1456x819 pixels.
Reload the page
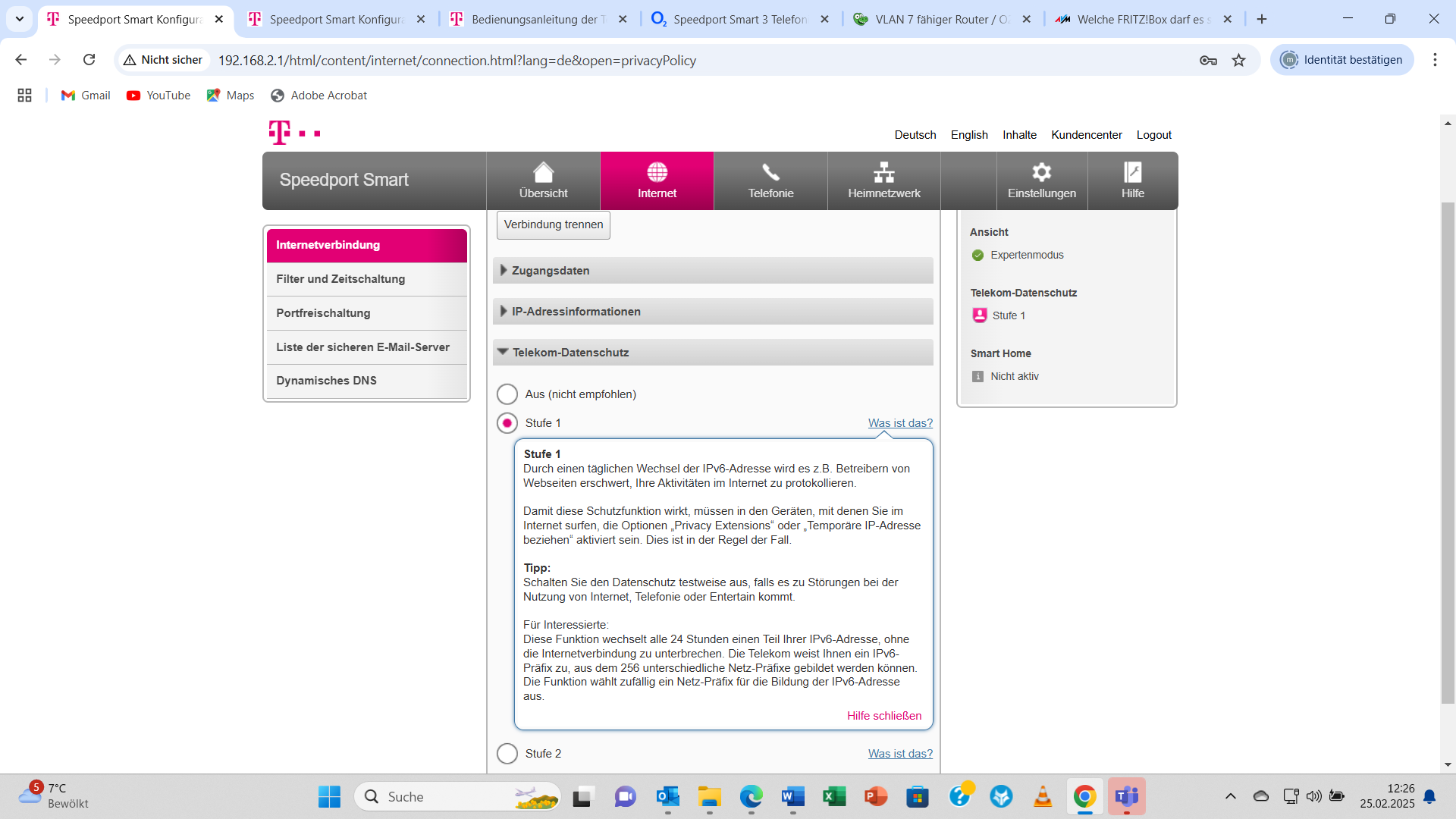point(89,60)
